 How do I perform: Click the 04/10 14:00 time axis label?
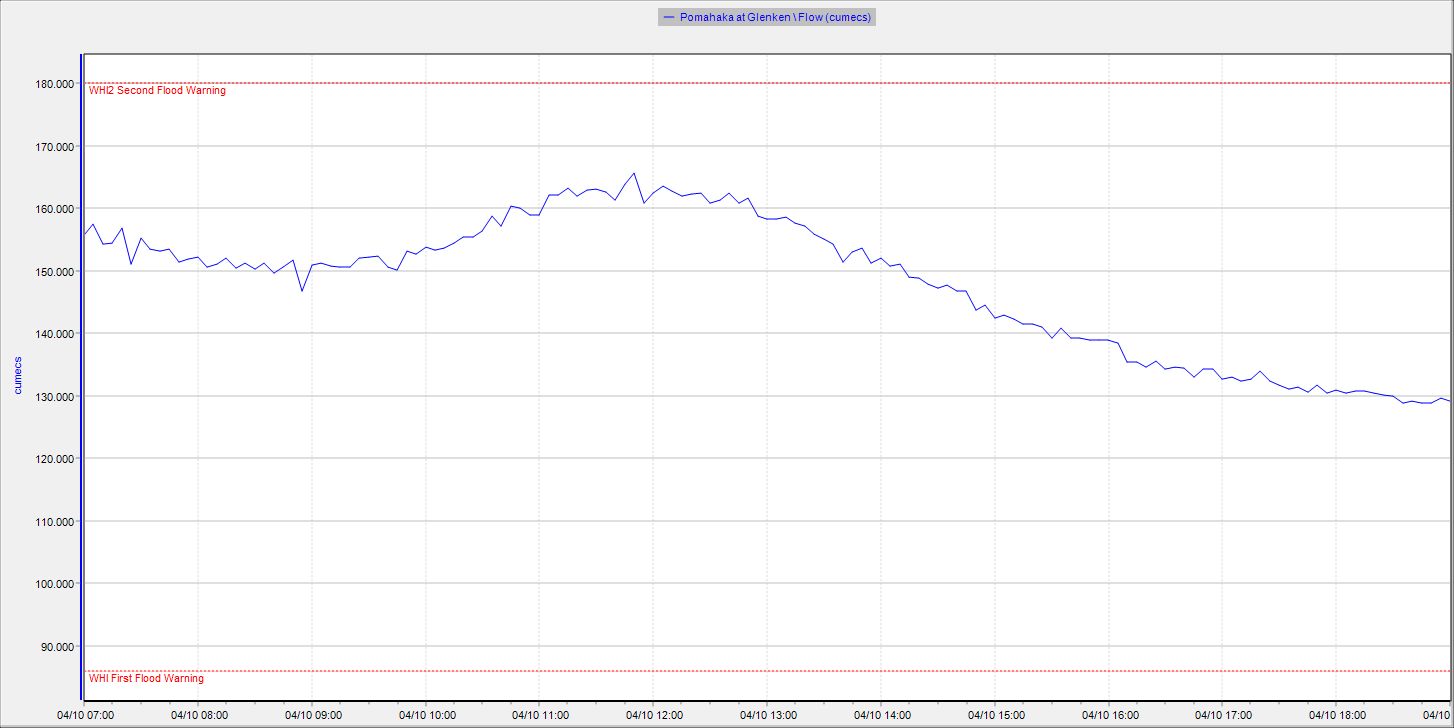click(x=882, y=715)
